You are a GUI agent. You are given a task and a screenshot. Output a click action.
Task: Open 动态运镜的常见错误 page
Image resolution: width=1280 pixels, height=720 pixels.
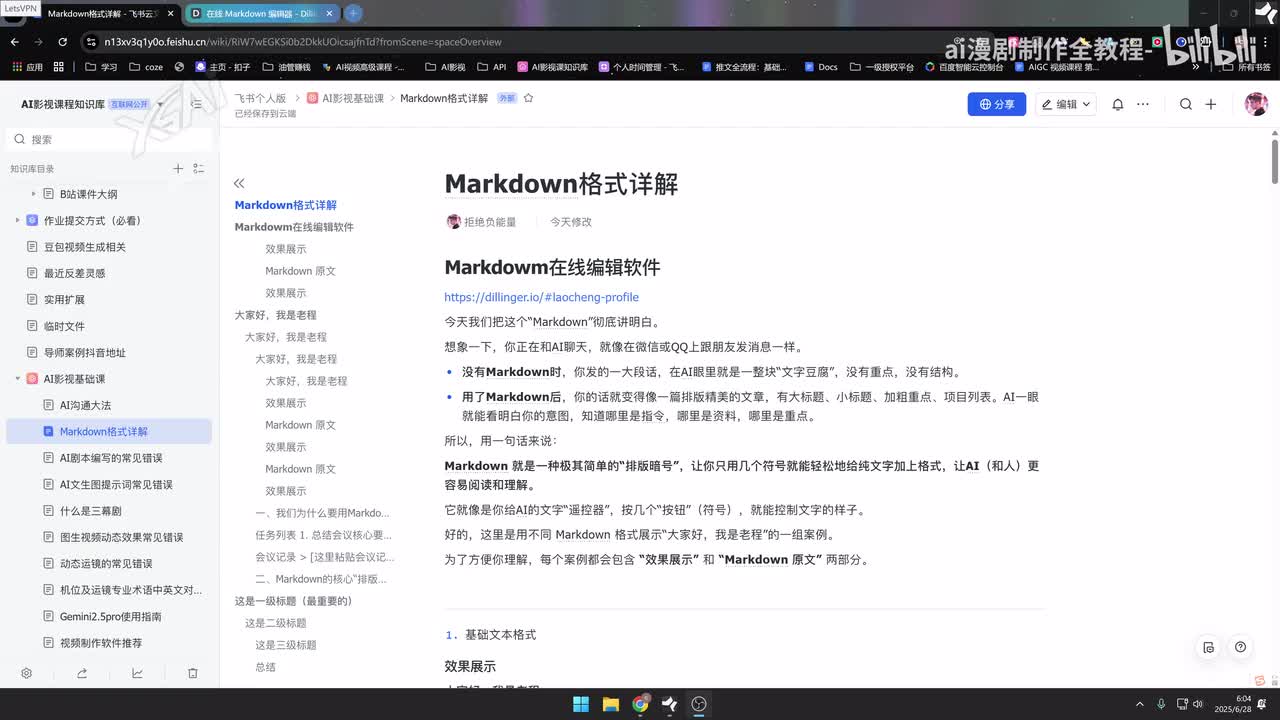(x=106, y=564)
